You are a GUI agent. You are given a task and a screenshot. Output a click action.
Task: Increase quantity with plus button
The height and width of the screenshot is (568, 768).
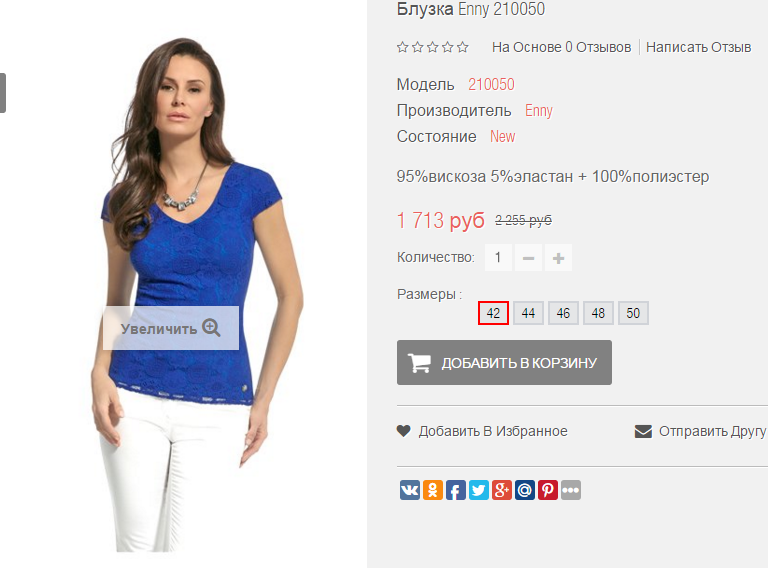pos(558,258)
